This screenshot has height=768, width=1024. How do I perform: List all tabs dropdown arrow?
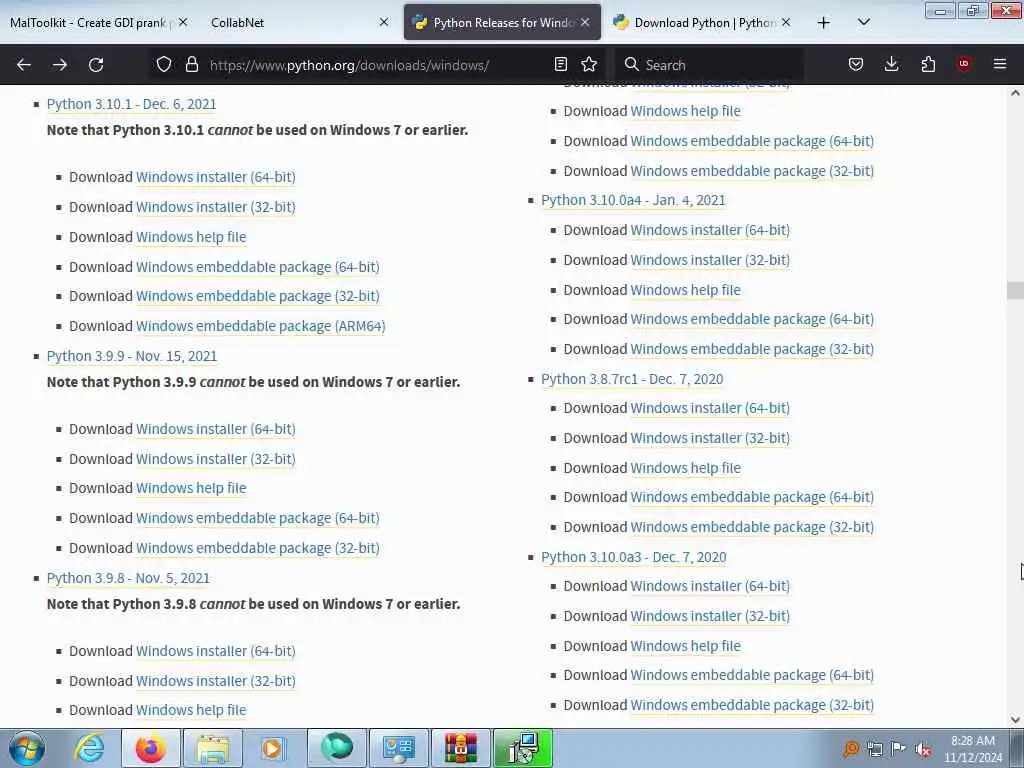[863, 22]
